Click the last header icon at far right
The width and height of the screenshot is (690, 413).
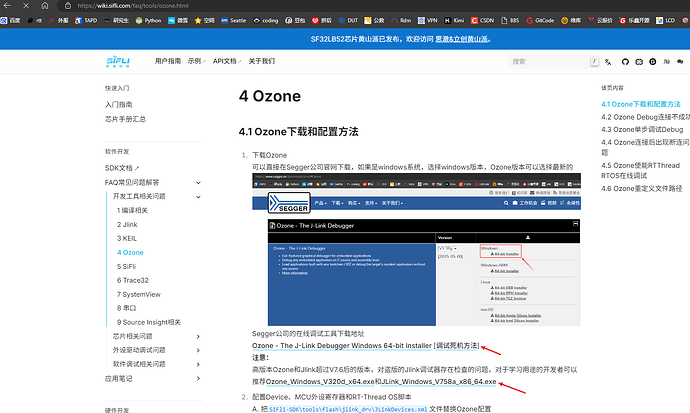tap(680, 62)
